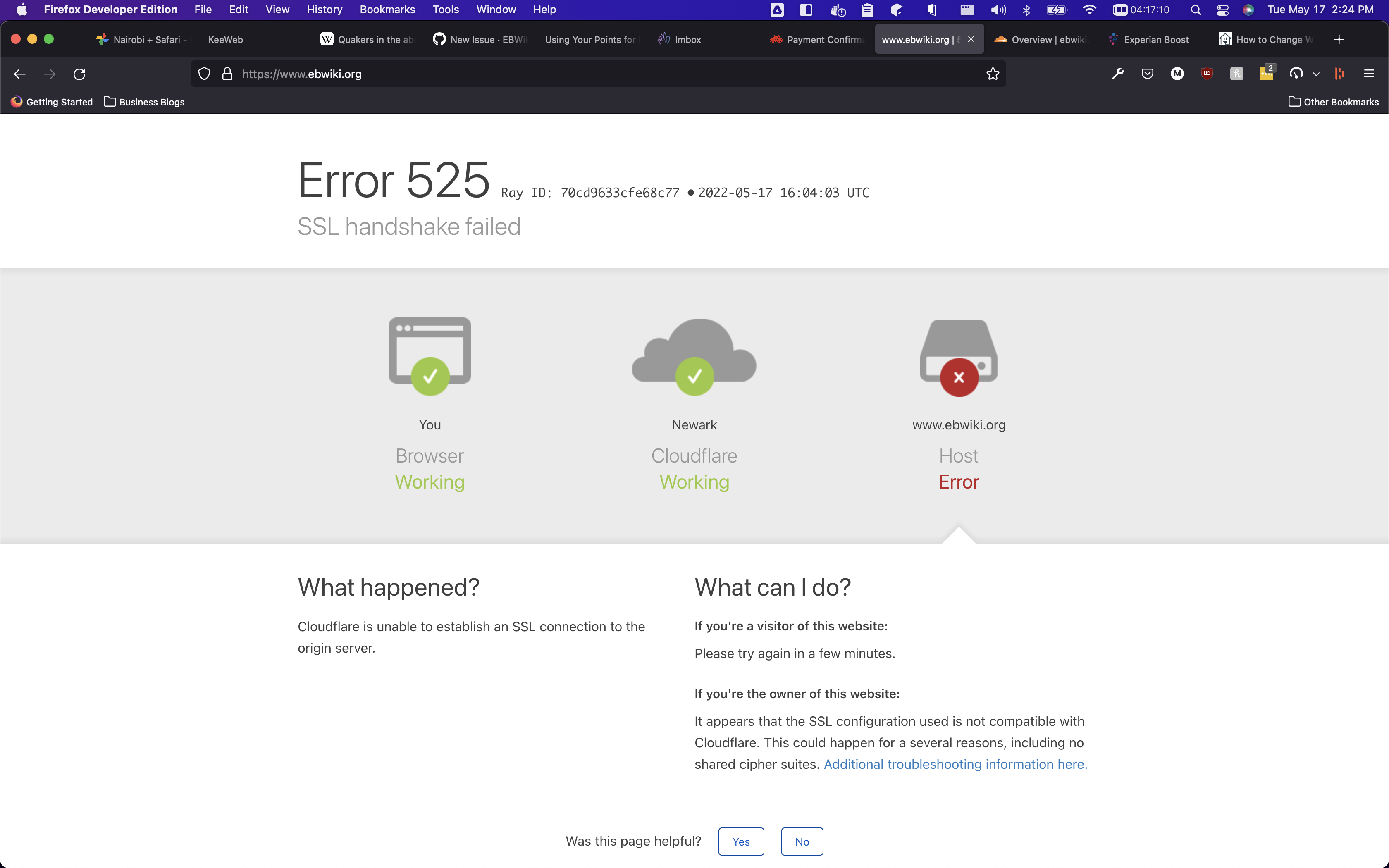The width and height of the screenshot is (1389, 868).
Task: Open the uBlock Origin extension
Action: pos(1206,74)
